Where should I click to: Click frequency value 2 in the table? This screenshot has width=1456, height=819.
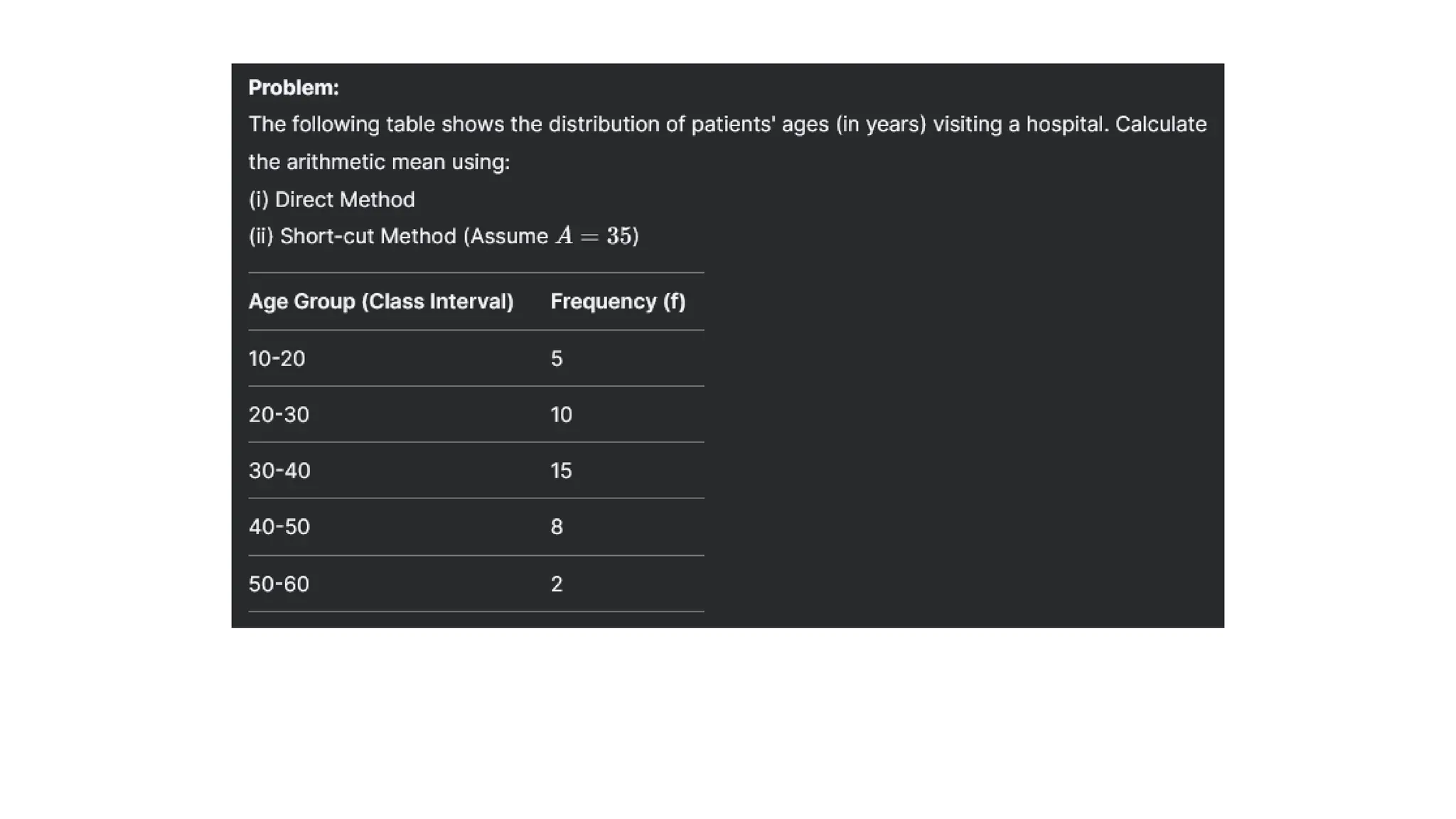click(x=557, y=584)
